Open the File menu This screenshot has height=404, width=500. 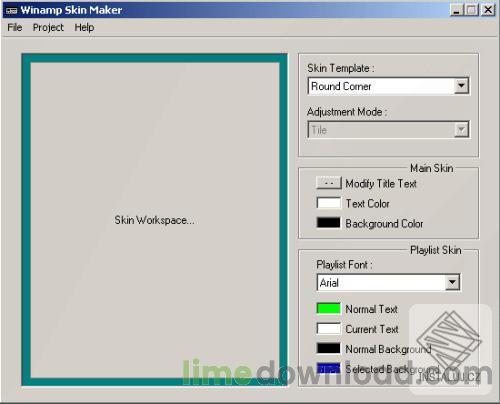pyautogui.click(x=15, y=27)
